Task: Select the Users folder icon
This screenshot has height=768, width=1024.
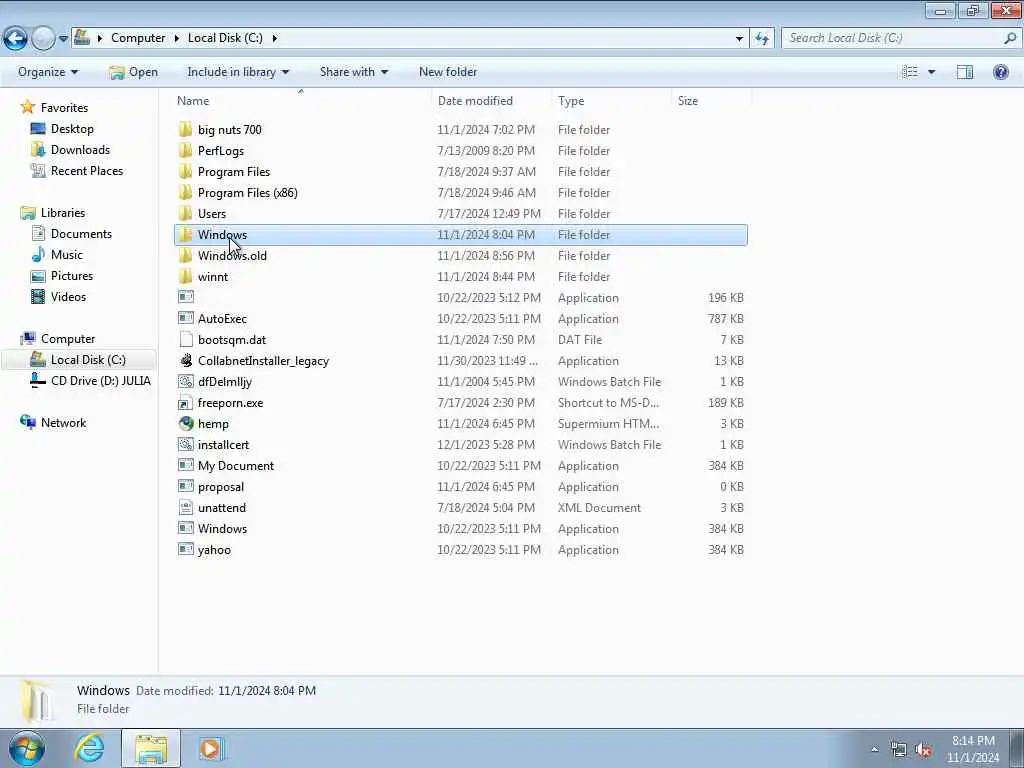Action: [x=185, y=214]
